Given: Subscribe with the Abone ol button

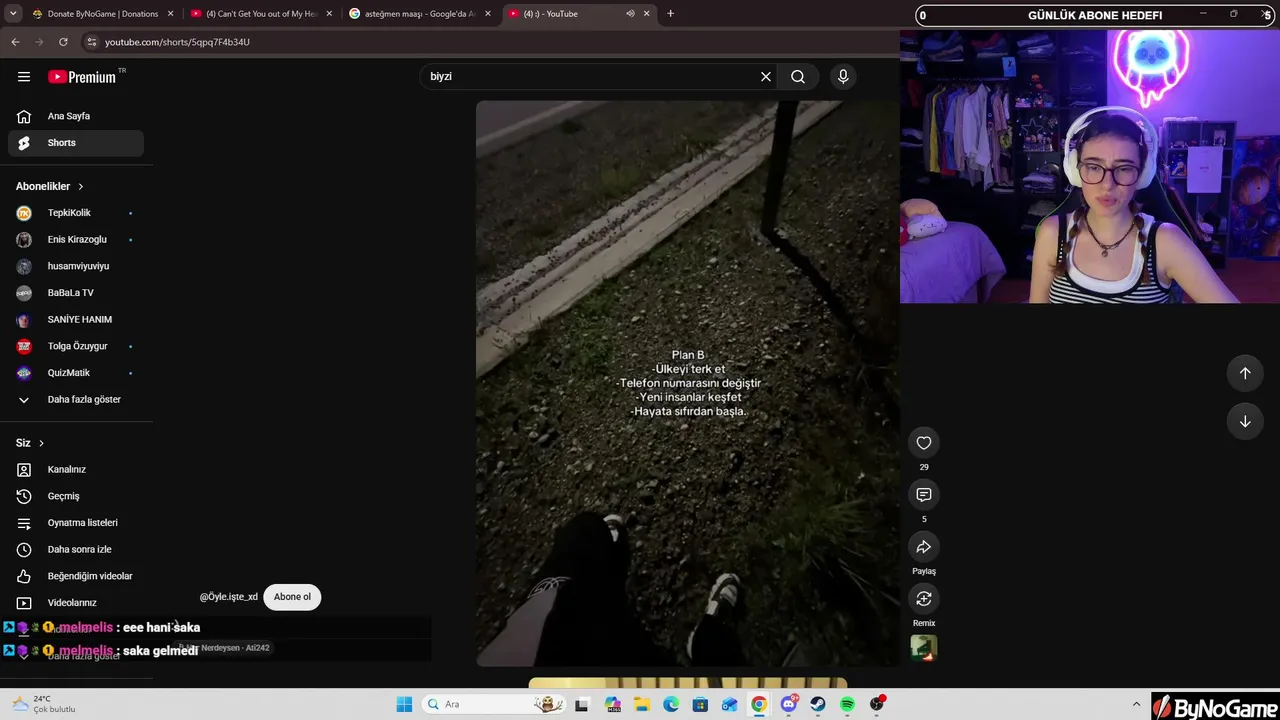Looking at the screenshot, I should click(x=292, y=597).
